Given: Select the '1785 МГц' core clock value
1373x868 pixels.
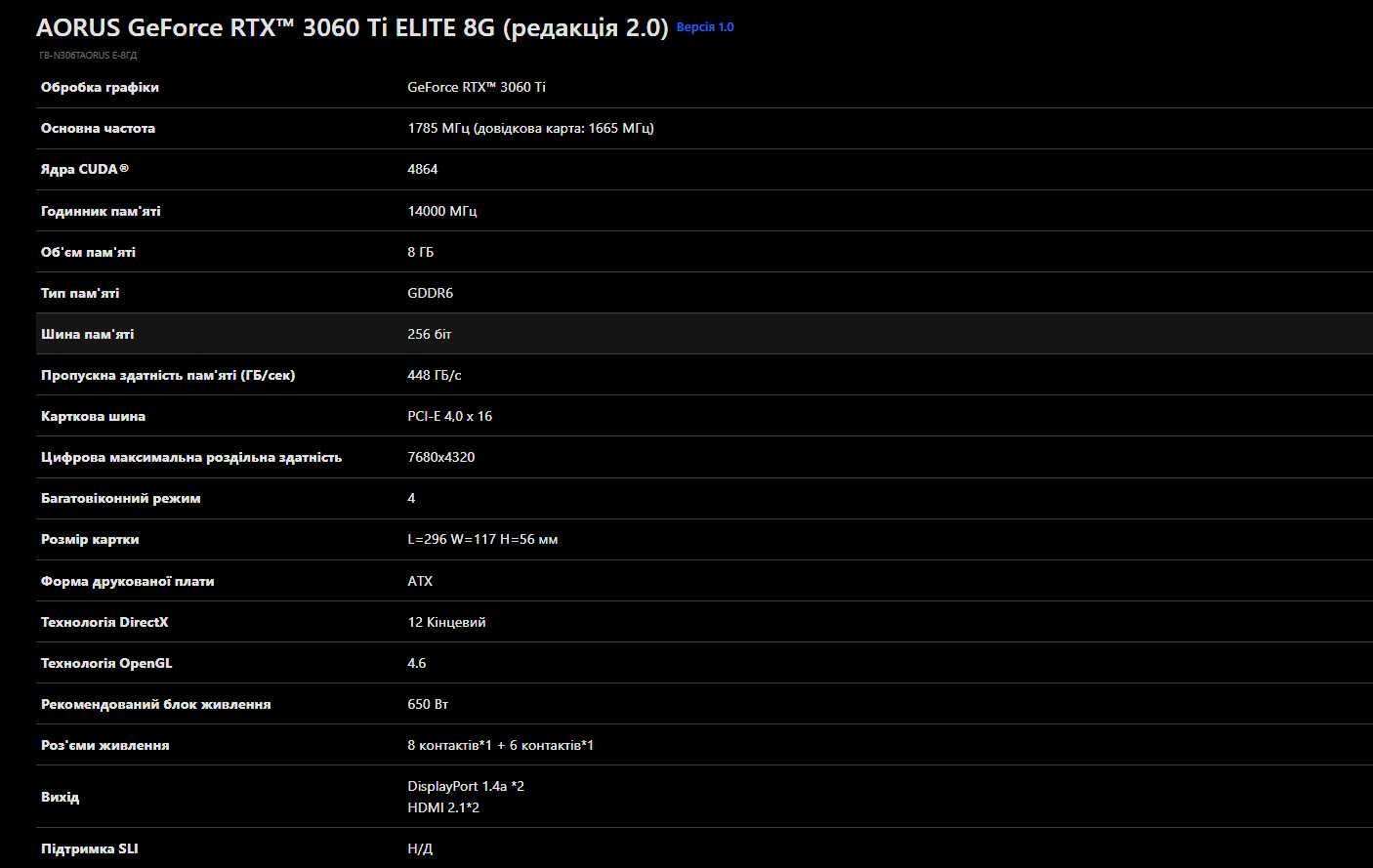Looking at the screenshot, I should [530, 128].
